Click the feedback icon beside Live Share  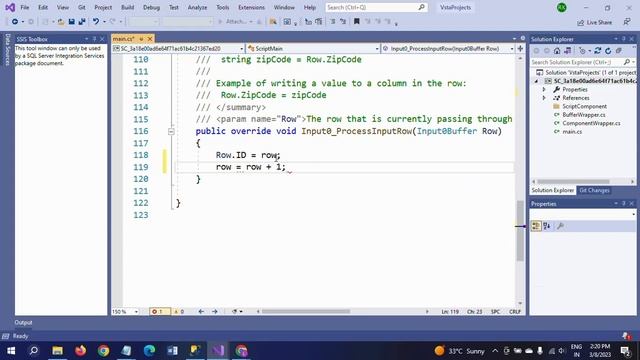click(x=627, y=22)
